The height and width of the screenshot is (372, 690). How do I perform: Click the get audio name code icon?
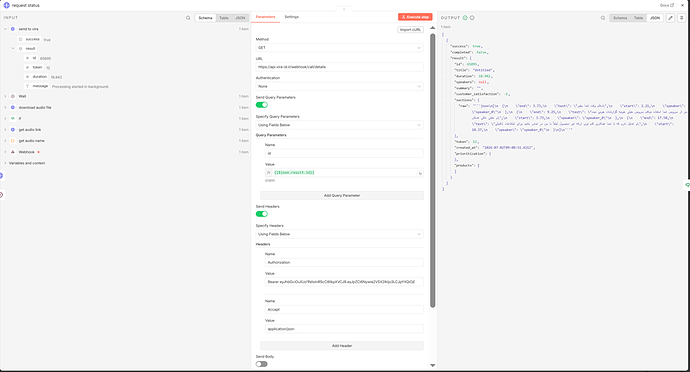coord(13,141)
